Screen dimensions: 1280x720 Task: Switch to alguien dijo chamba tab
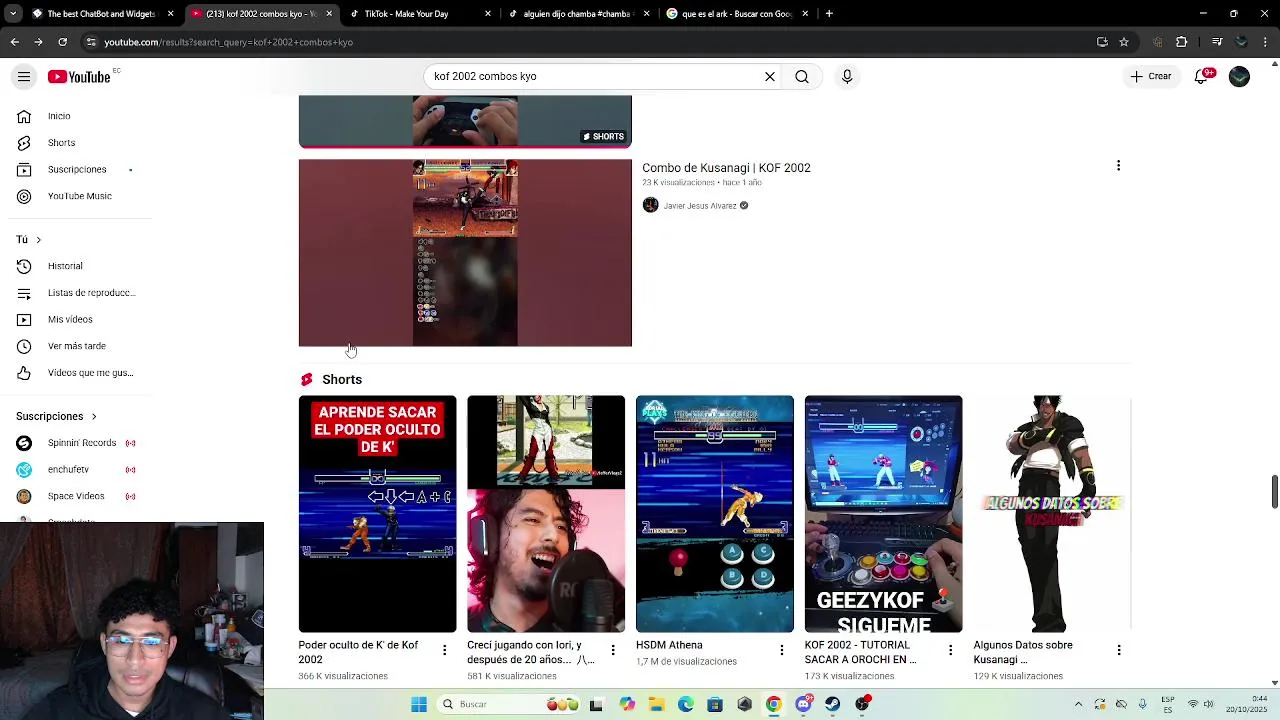pyautogui.click(x=577, y=14)
